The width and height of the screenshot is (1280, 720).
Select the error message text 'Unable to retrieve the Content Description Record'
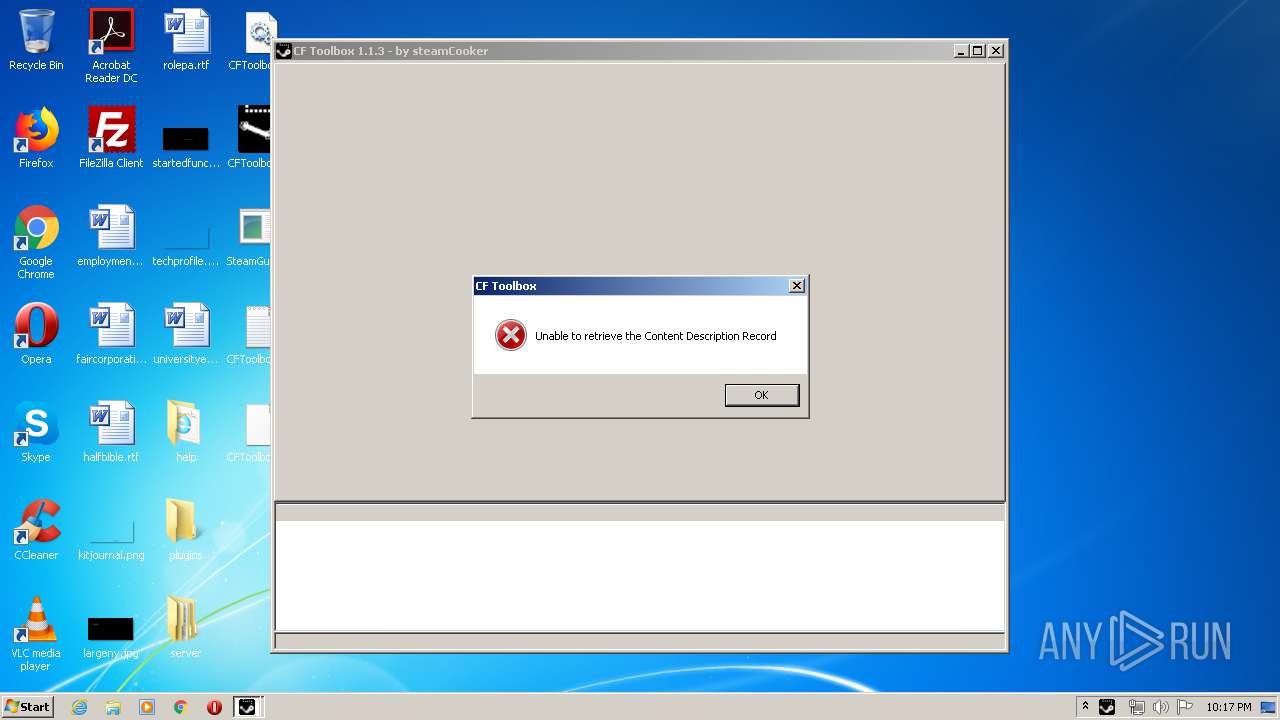(x=655, y=336)
